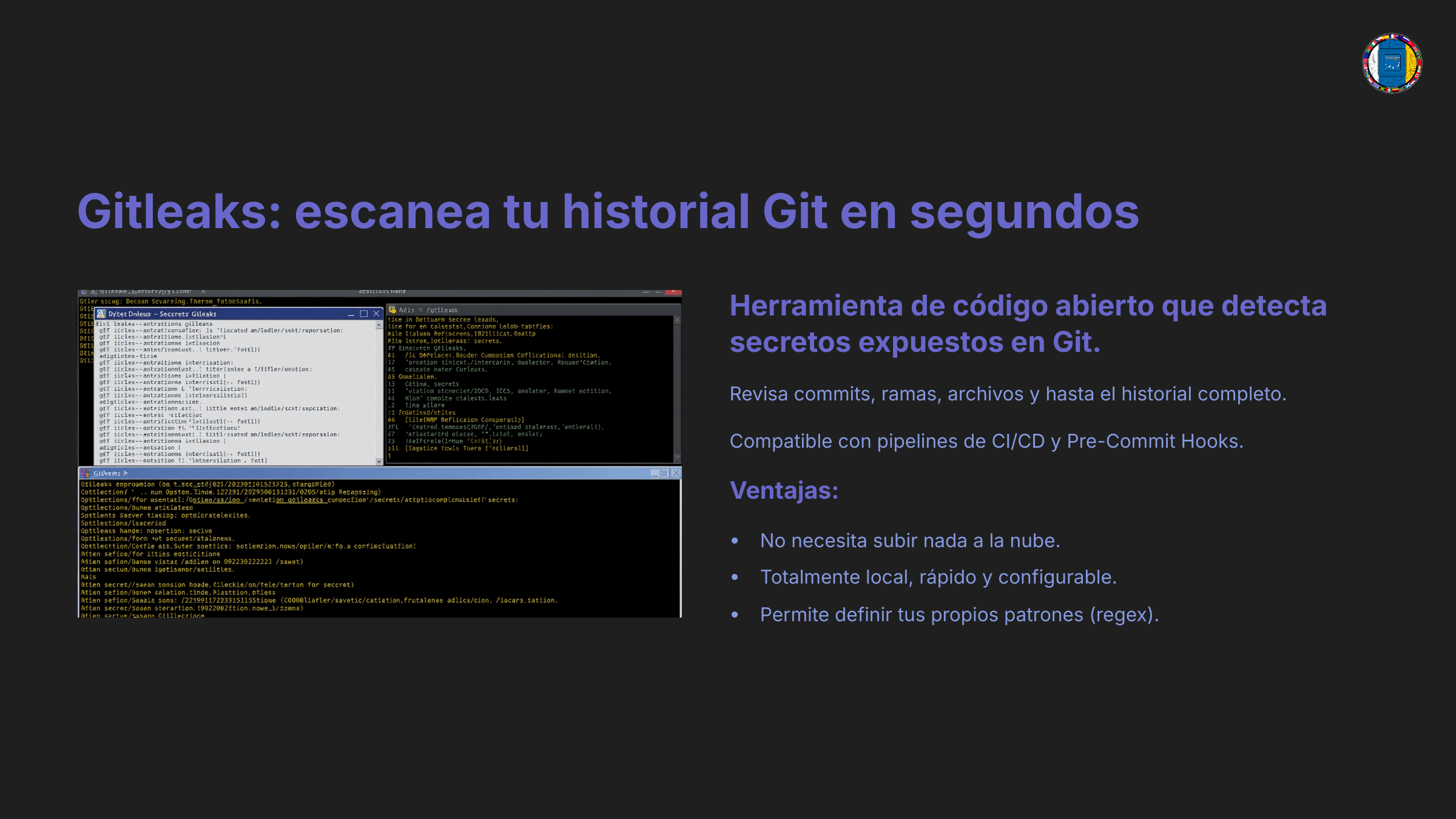
Task: Maximize the 'Secrets Gileaks' window
Action: point(363,314)
